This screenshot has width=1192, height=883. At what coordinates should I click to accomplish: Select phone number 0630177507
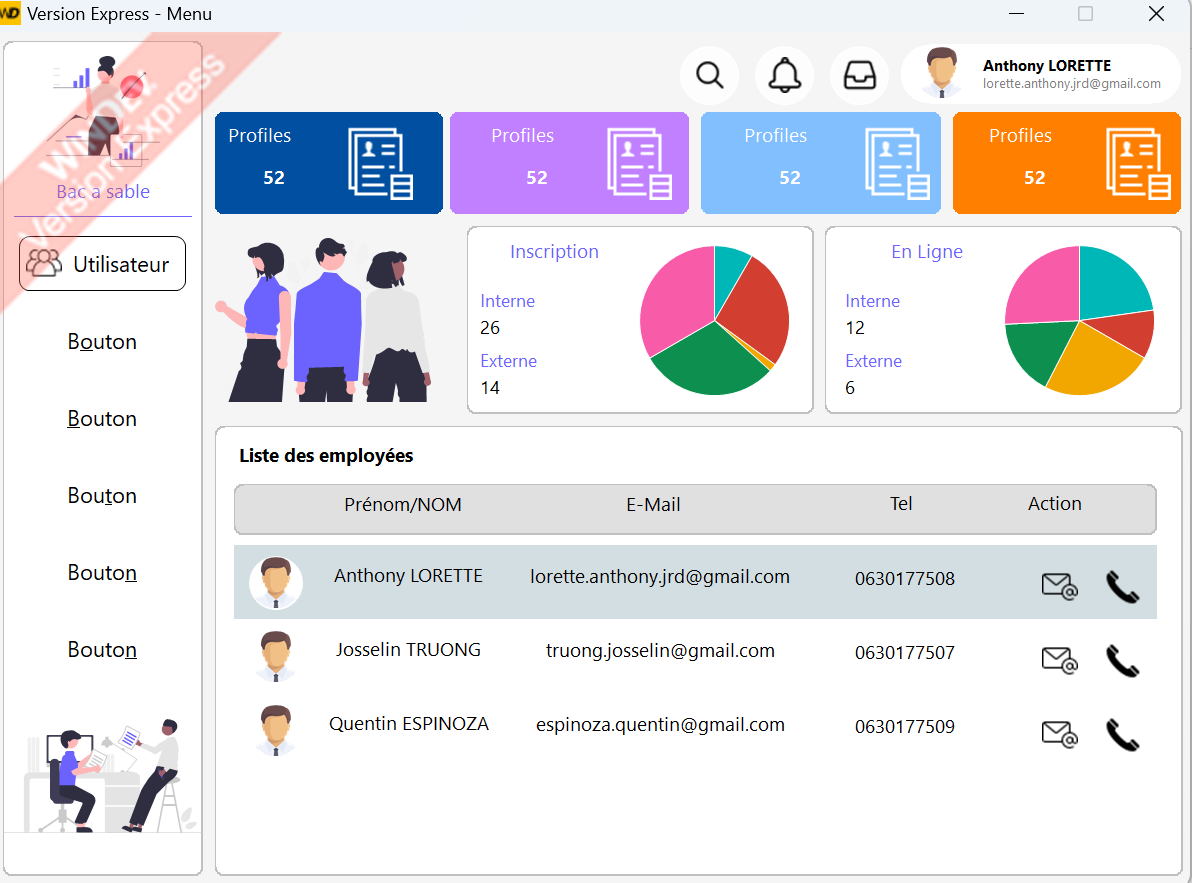905,652
